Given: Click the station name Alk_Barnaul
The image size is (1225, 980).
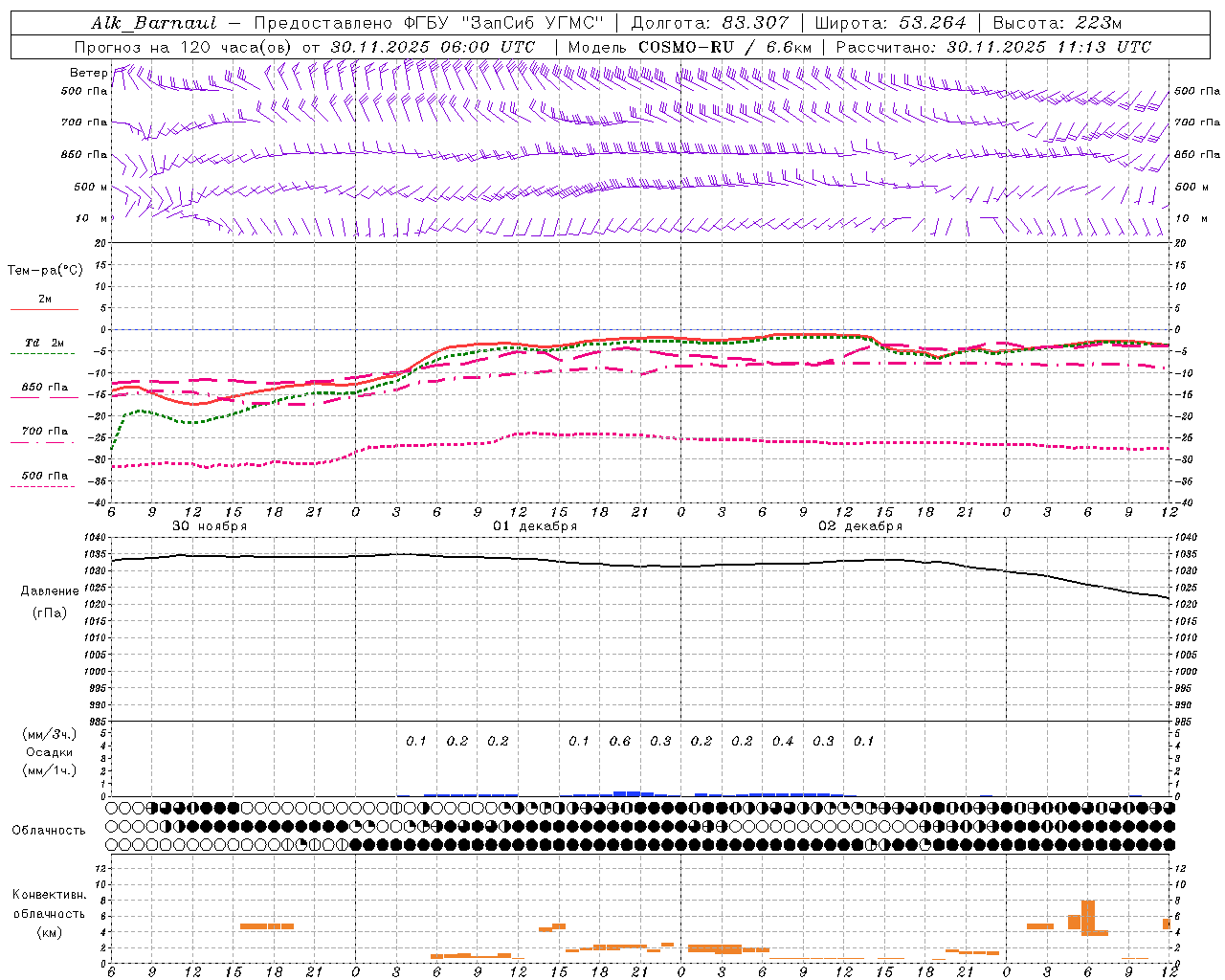Looking at the screenshot, I should [154, 23].
